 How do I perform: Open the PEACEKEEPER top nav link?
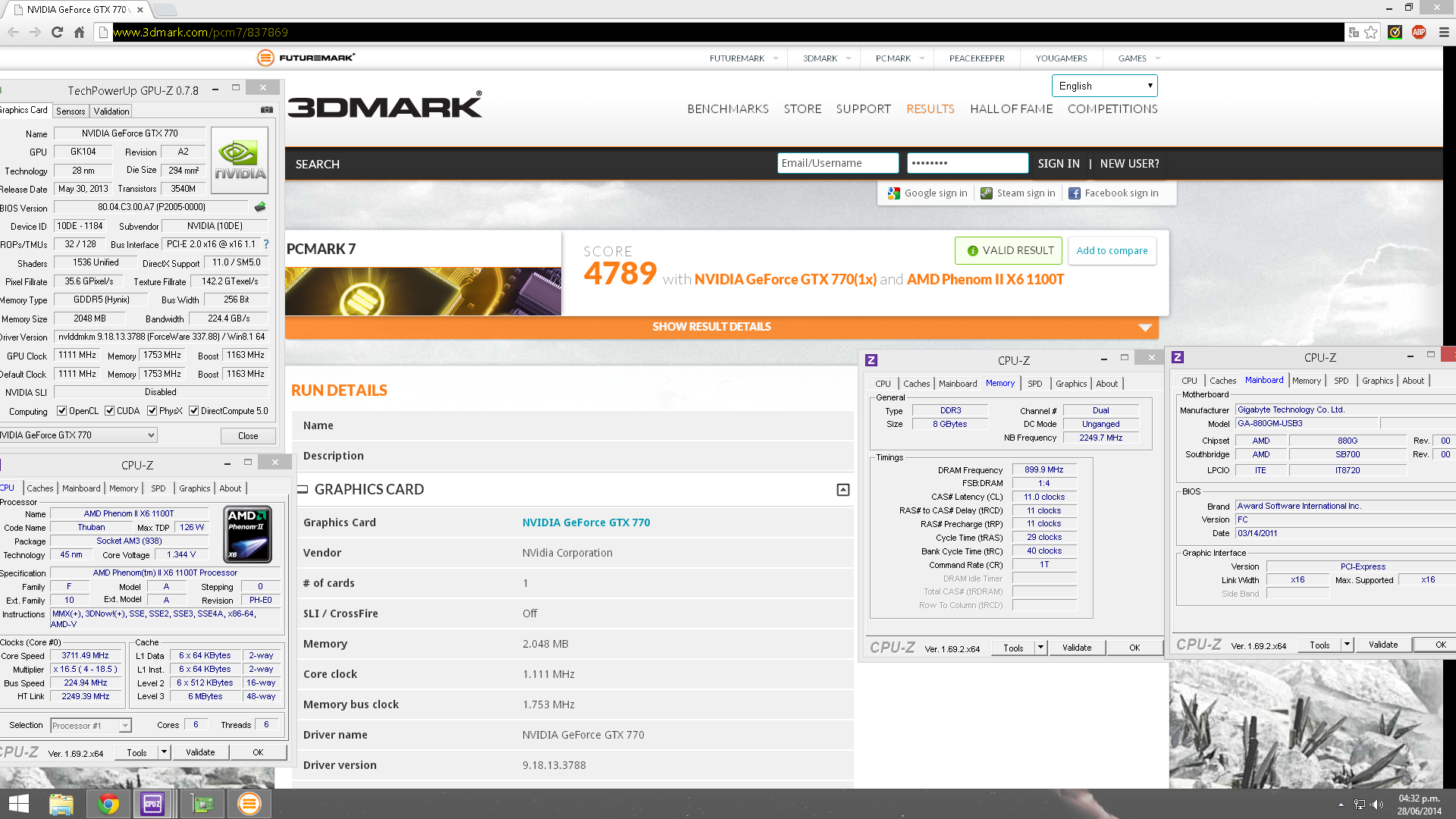977,58
